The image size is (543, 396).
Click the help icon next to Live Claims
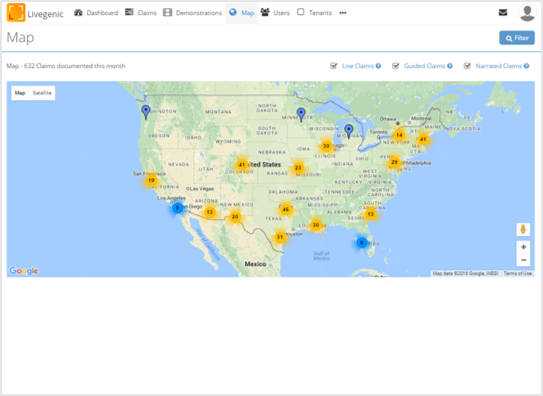379,66
